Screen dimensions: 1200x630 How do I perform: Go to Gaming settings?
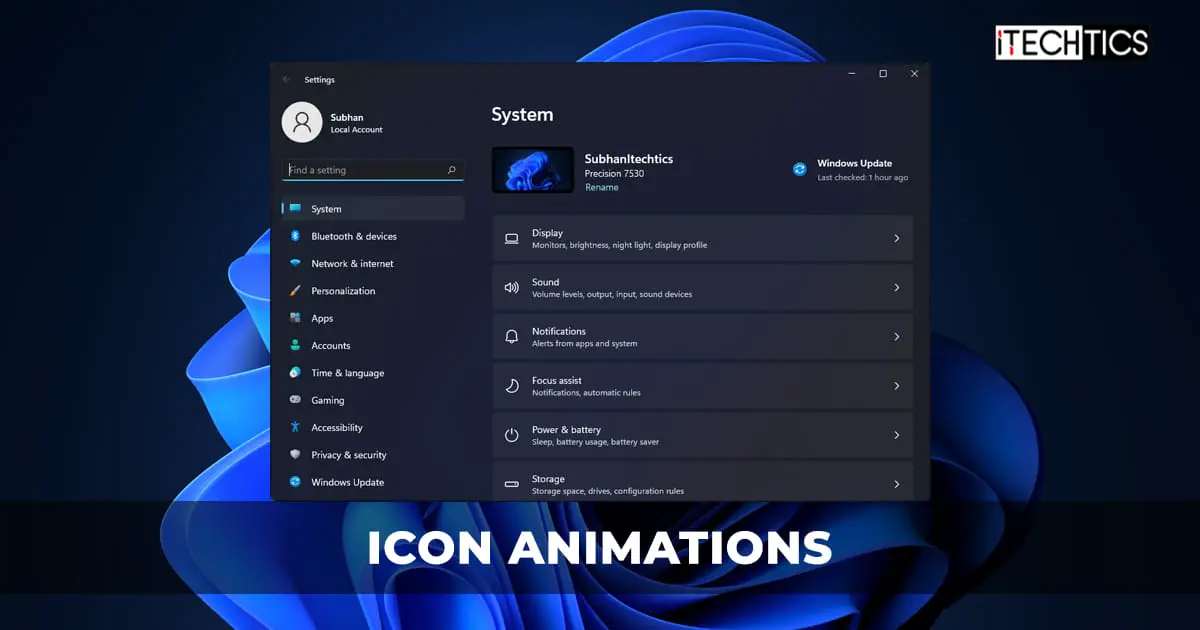373,400
